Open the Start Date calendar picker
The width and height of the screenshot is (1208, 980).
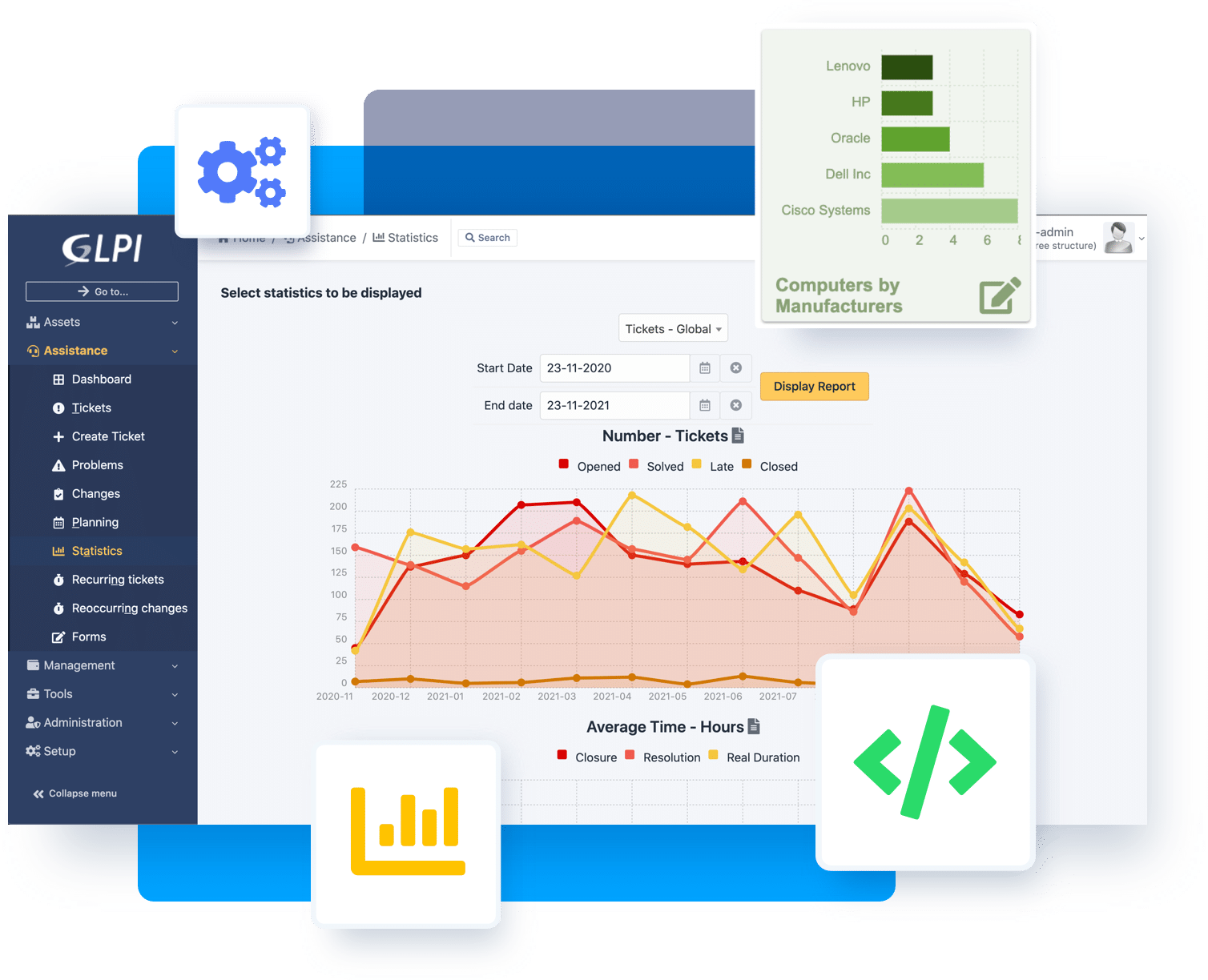(x=705, y=368)
